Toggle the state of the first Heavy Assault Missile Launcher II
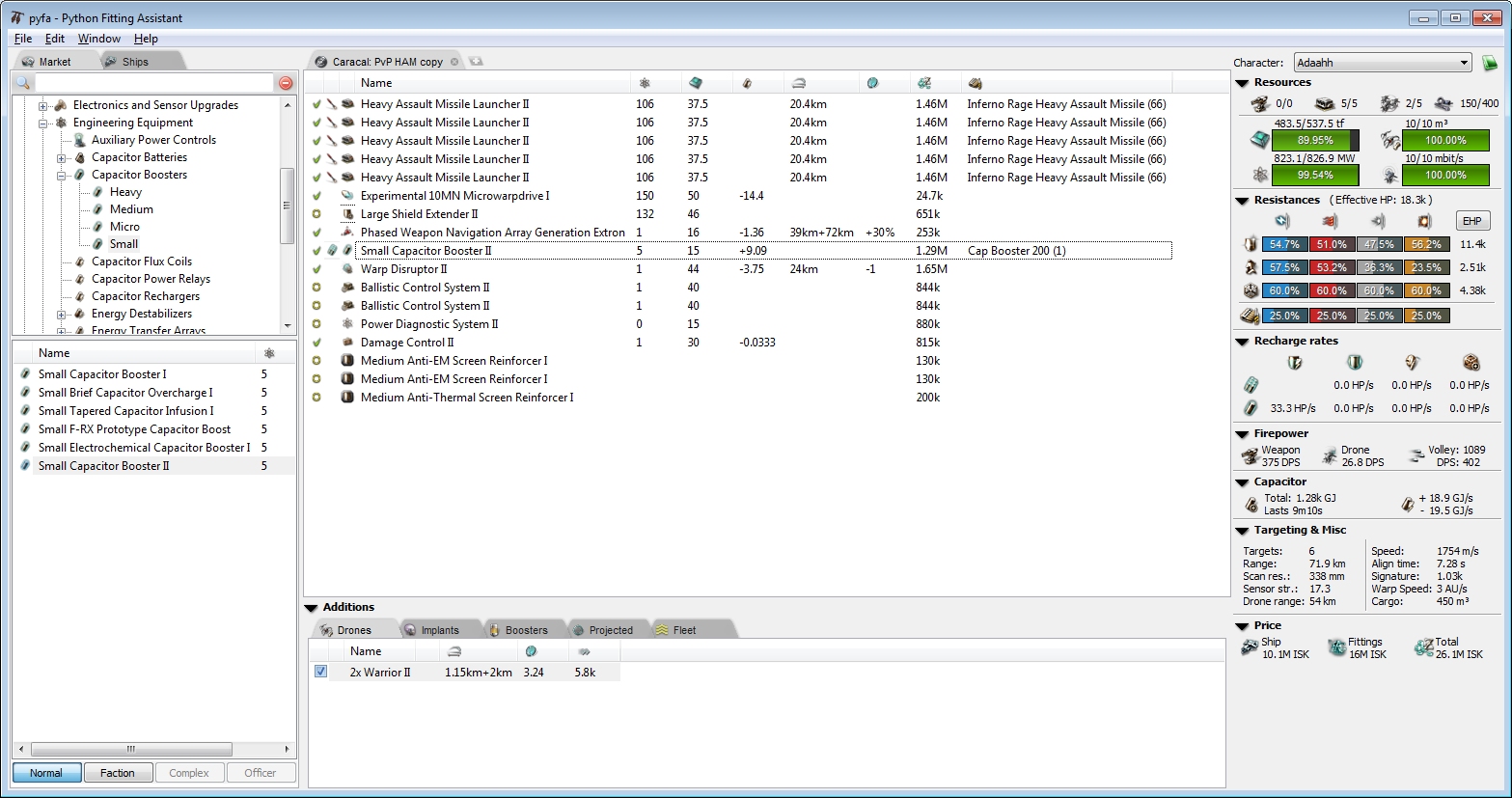 coord(316,104)
